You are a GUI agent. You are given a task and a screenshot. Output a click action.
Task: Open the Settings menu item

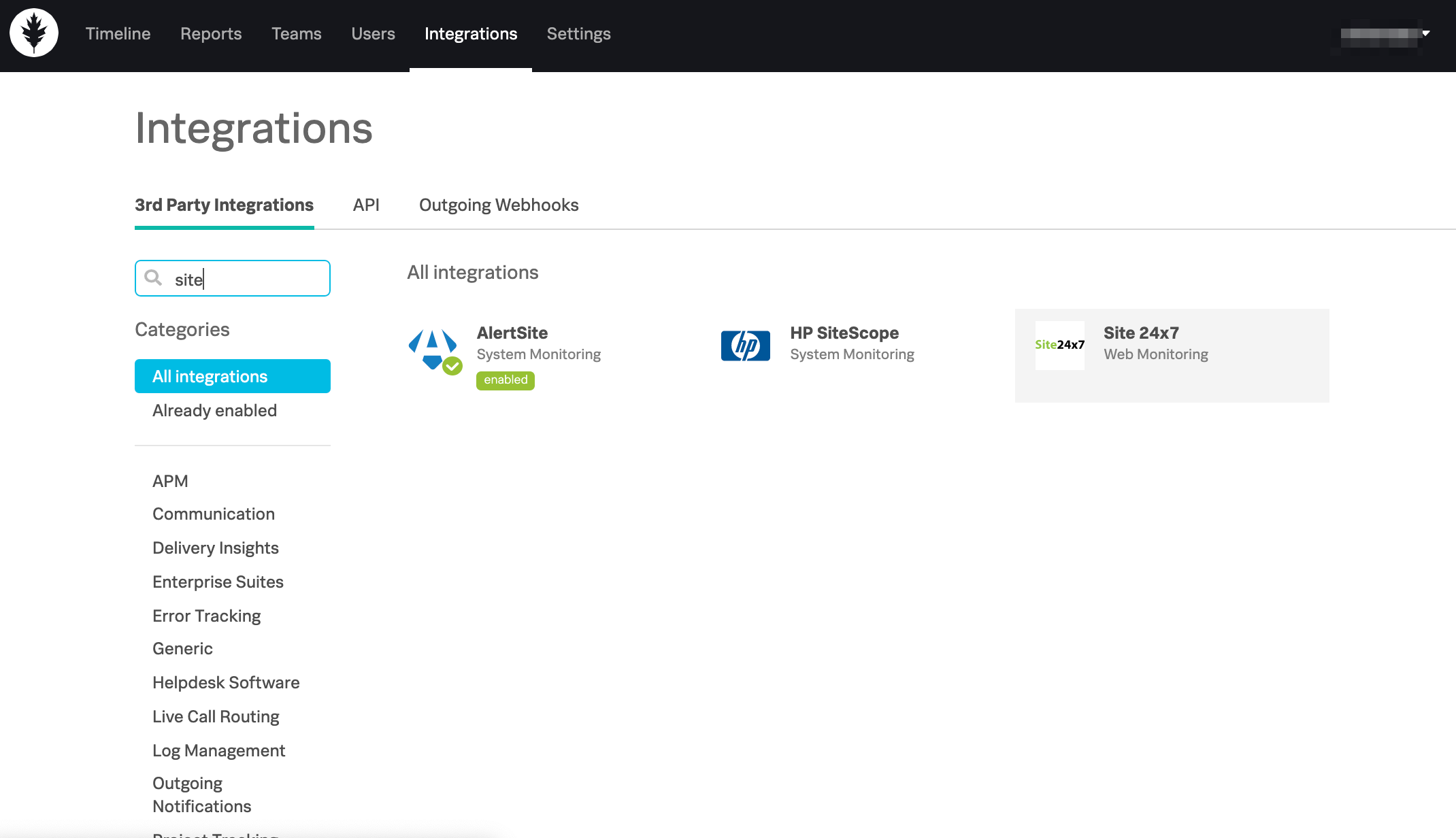tap(578, 33)
